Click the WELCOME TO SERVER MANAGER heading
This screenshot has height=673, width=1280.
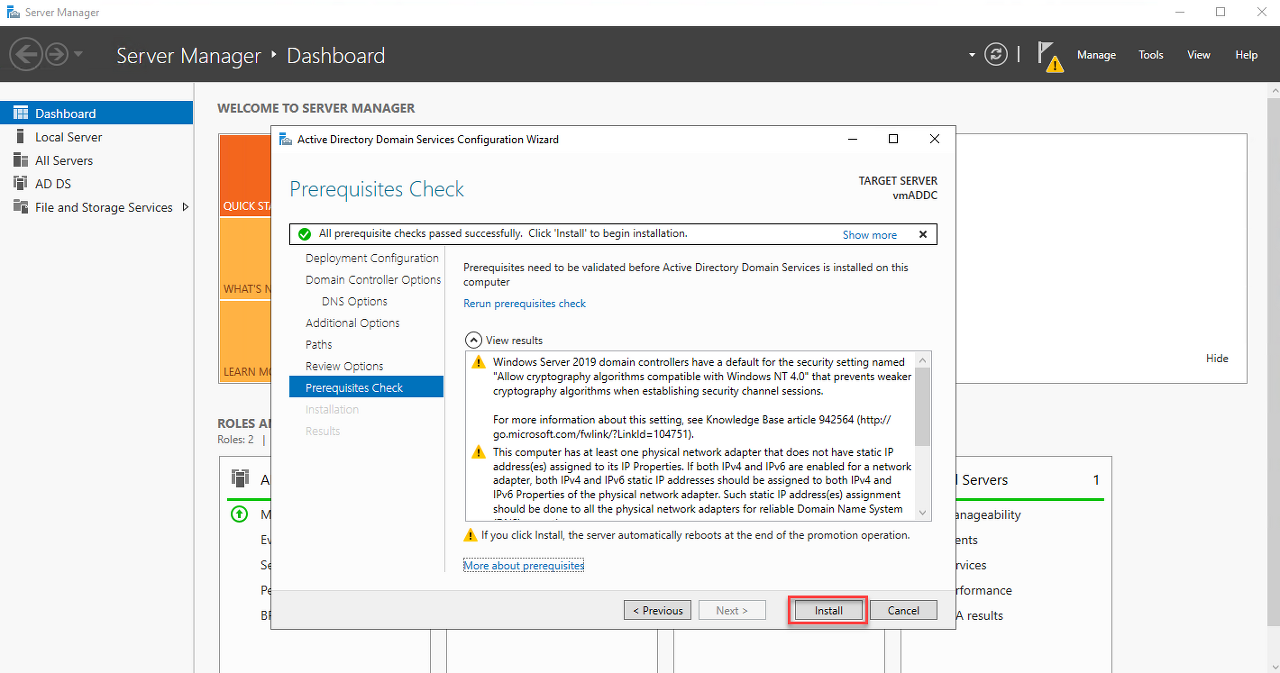pyautogui.click(x=316, y=108)
